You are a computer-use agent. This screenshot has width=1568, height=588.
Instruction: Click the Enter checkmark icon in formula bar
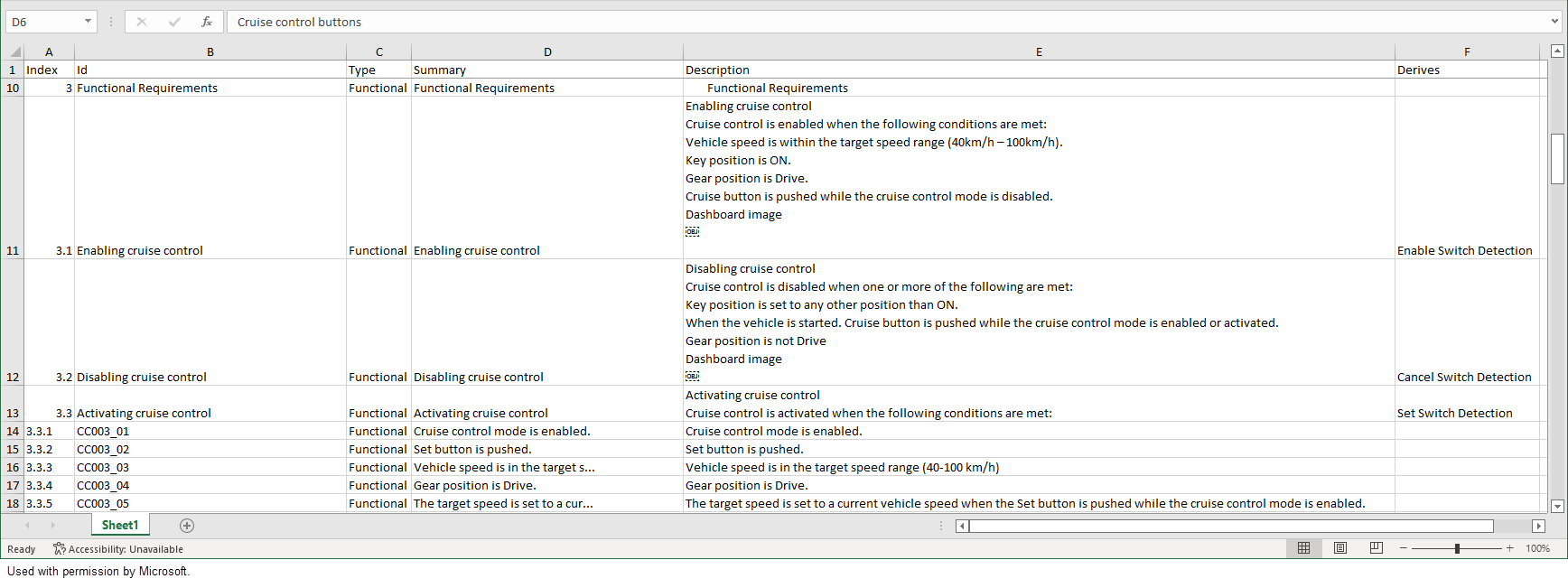pos(174,22)
